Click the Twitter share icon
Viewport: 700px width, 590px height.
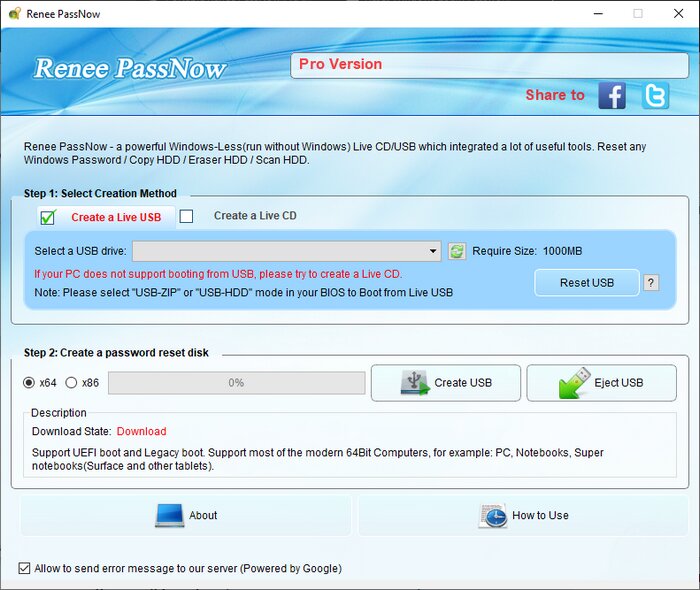(655, 95)
